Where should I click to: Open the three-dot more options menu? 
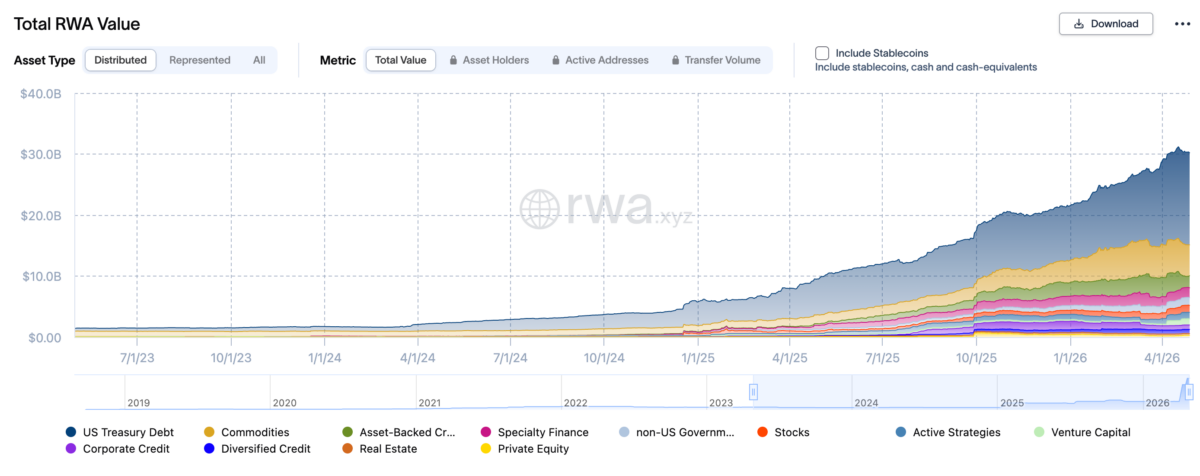[1182, 24]
